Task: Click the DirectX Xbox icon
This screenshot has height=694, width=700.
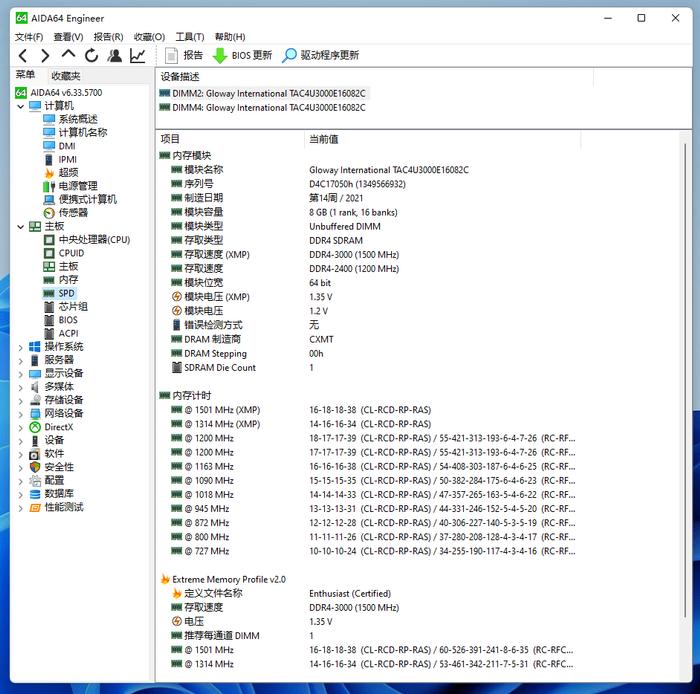Action: (x=34, y=427)
